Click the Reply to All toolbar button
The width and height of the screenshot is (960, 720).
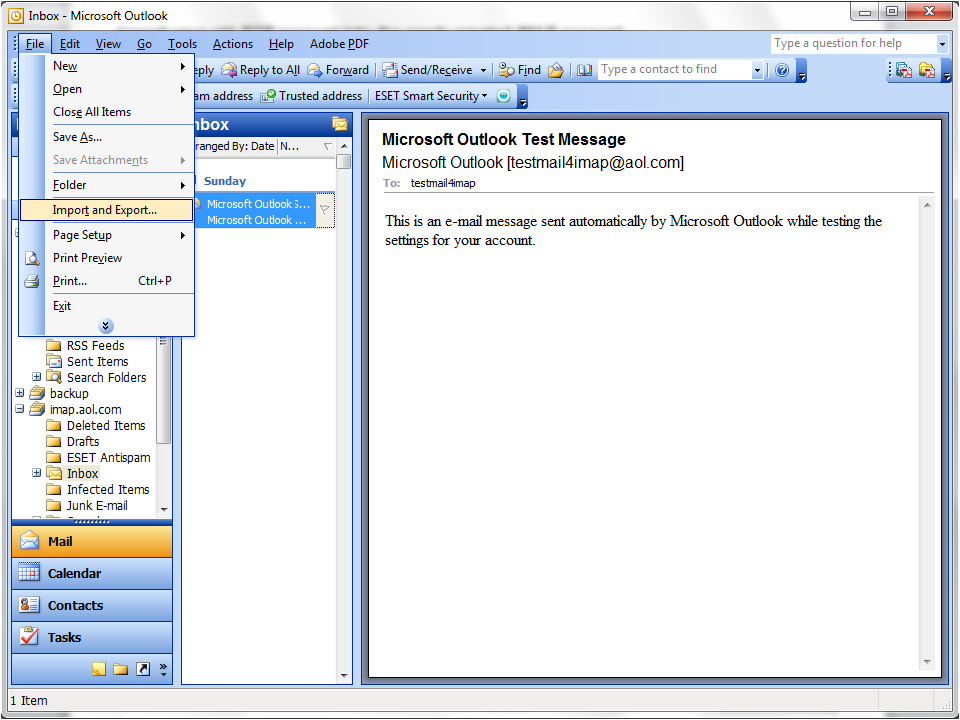click(261, 70)
